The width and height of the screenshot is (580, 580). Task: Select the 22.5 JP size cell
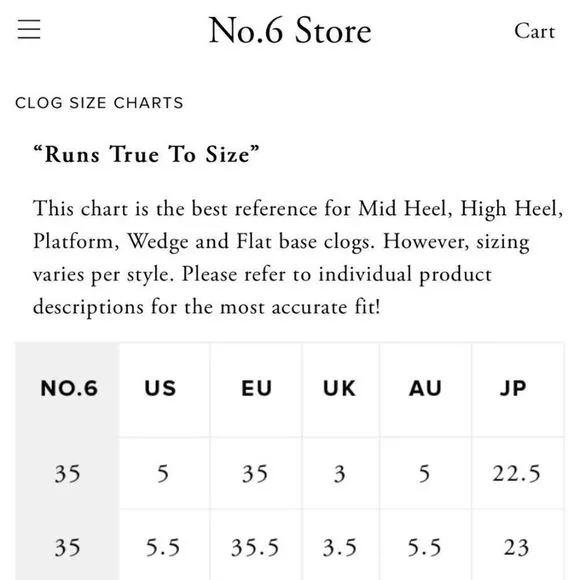coord(516,473)
